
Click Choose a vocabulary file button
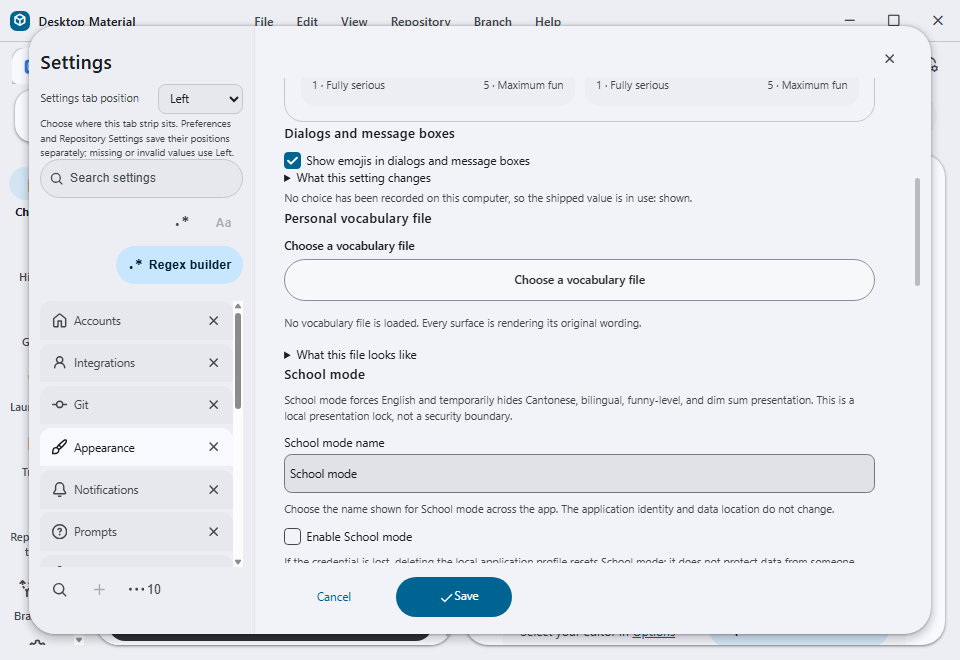(579, 280)
